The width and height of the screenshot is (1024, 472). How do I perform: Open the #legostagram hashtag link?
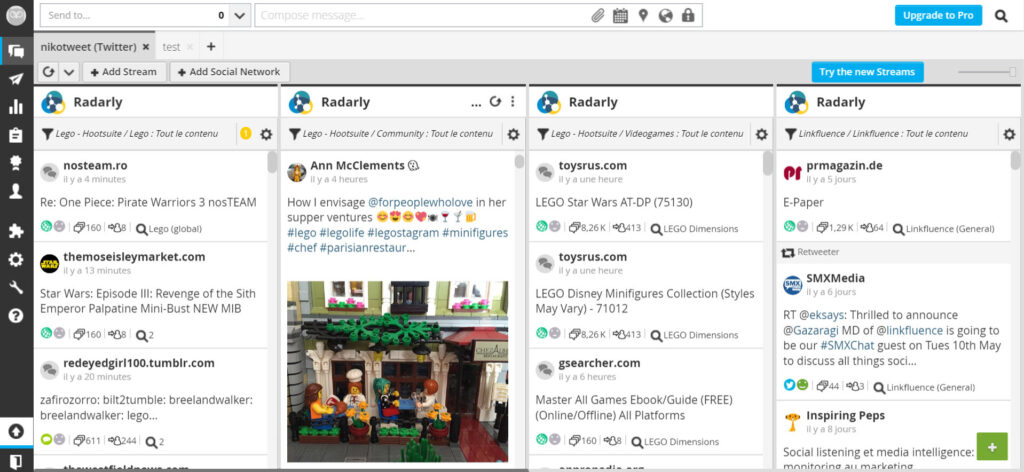coord(402,232)
